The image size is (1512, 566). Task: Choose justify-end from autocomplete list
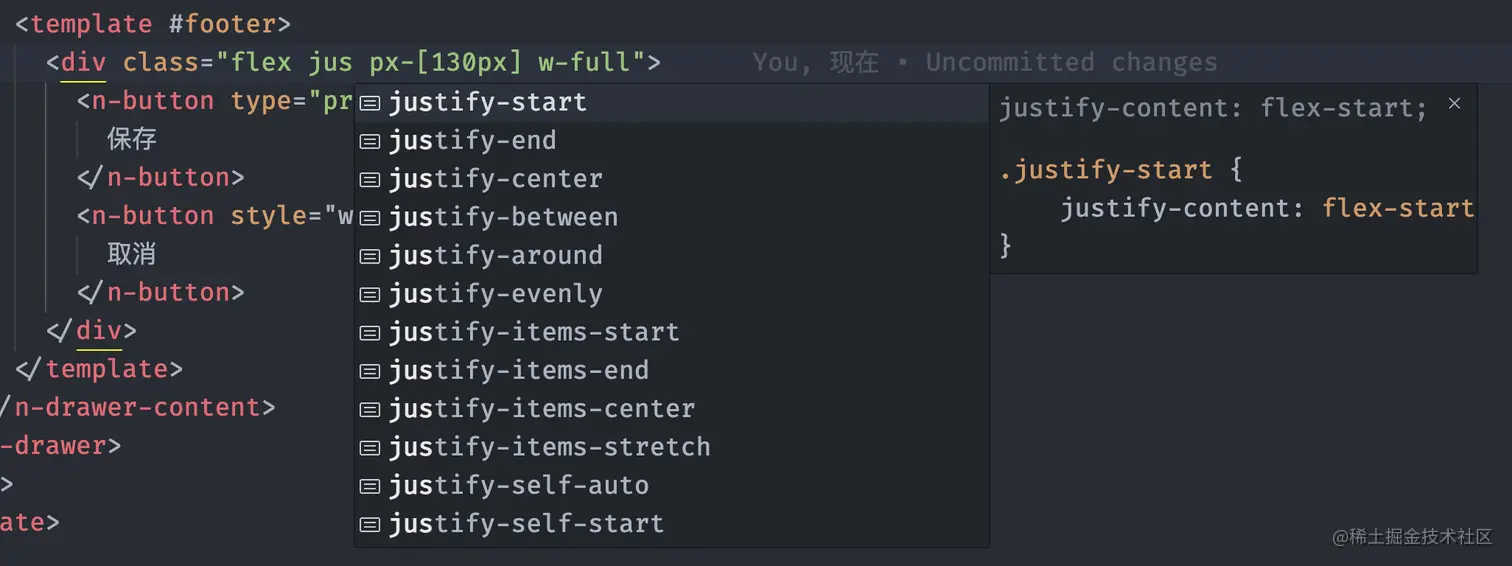pos(671,140)
